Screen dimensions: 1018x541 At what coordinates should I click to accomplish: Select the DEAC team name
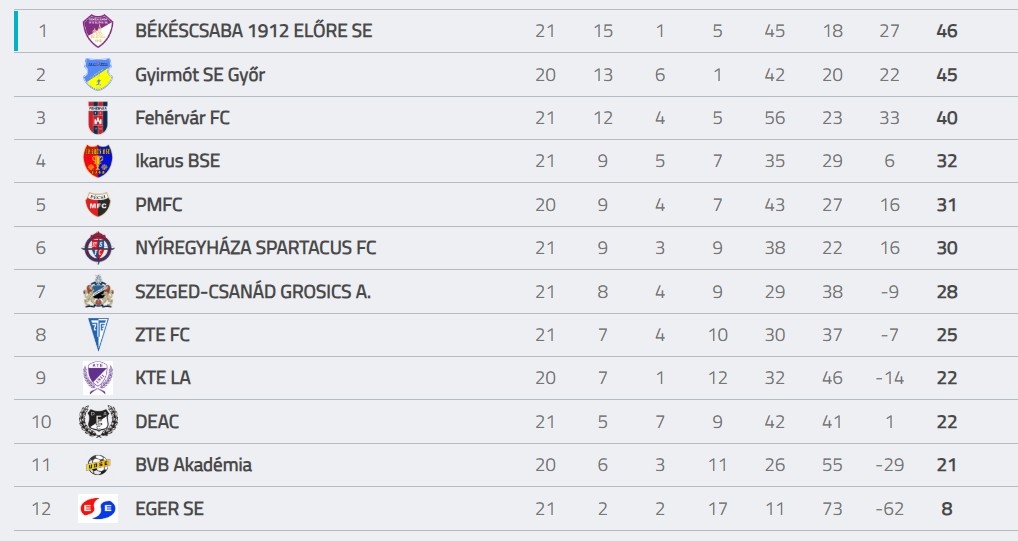coord(157,421)
